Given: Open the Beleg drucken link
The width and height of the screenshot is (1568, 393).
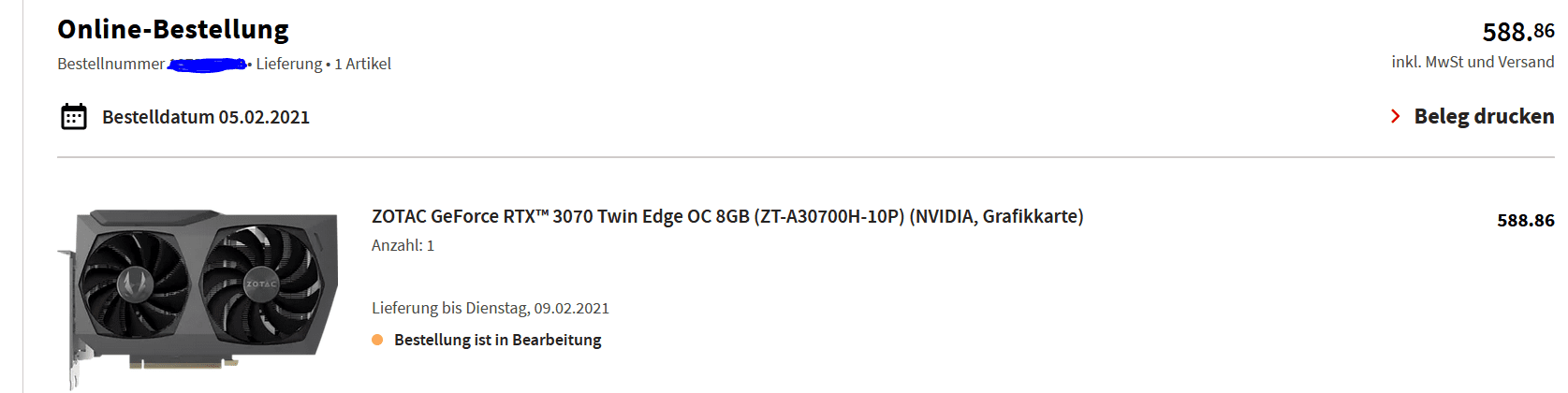Looking at the screenshot, I should tap(1483, 116).
